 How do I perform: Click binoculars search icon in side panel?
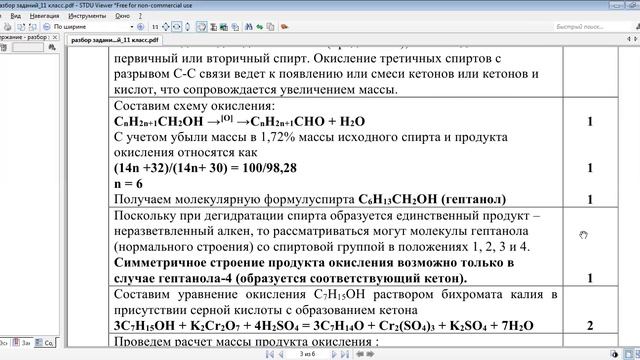52,47
